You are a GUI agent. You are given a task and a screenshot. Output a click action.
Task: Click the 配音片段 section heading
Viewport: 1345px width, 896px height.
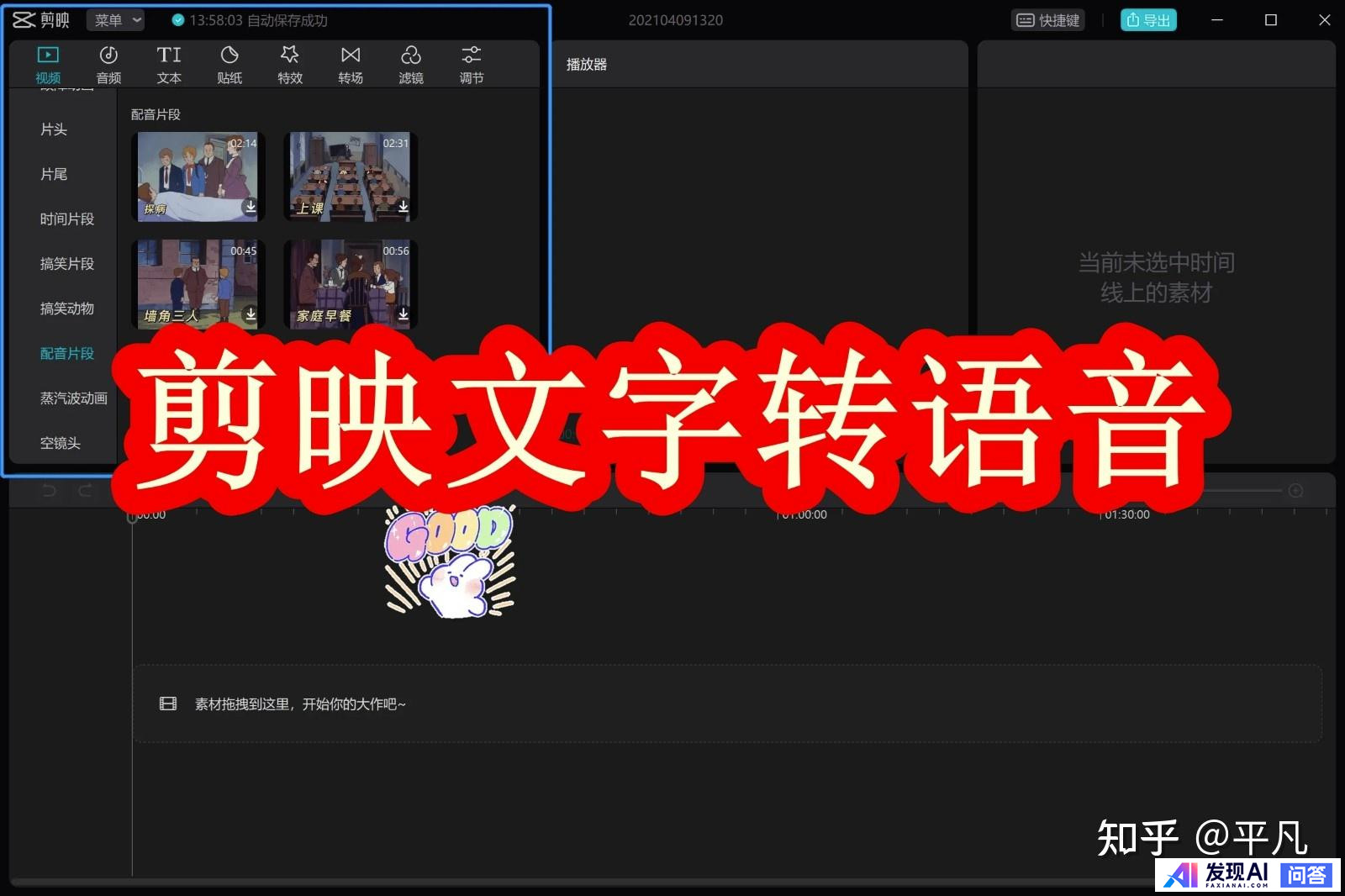point(156,114)
